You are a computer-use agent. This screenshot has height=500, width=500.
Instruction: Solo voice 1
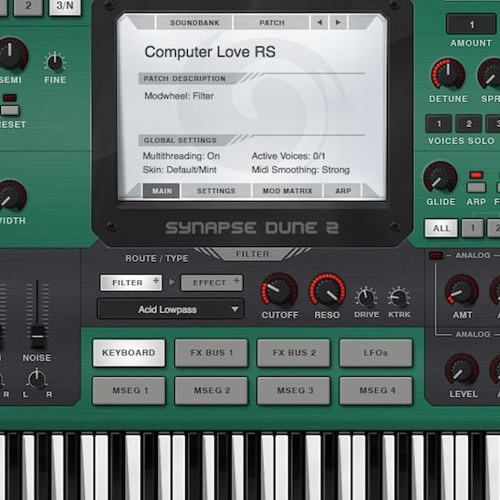[439, 124]
